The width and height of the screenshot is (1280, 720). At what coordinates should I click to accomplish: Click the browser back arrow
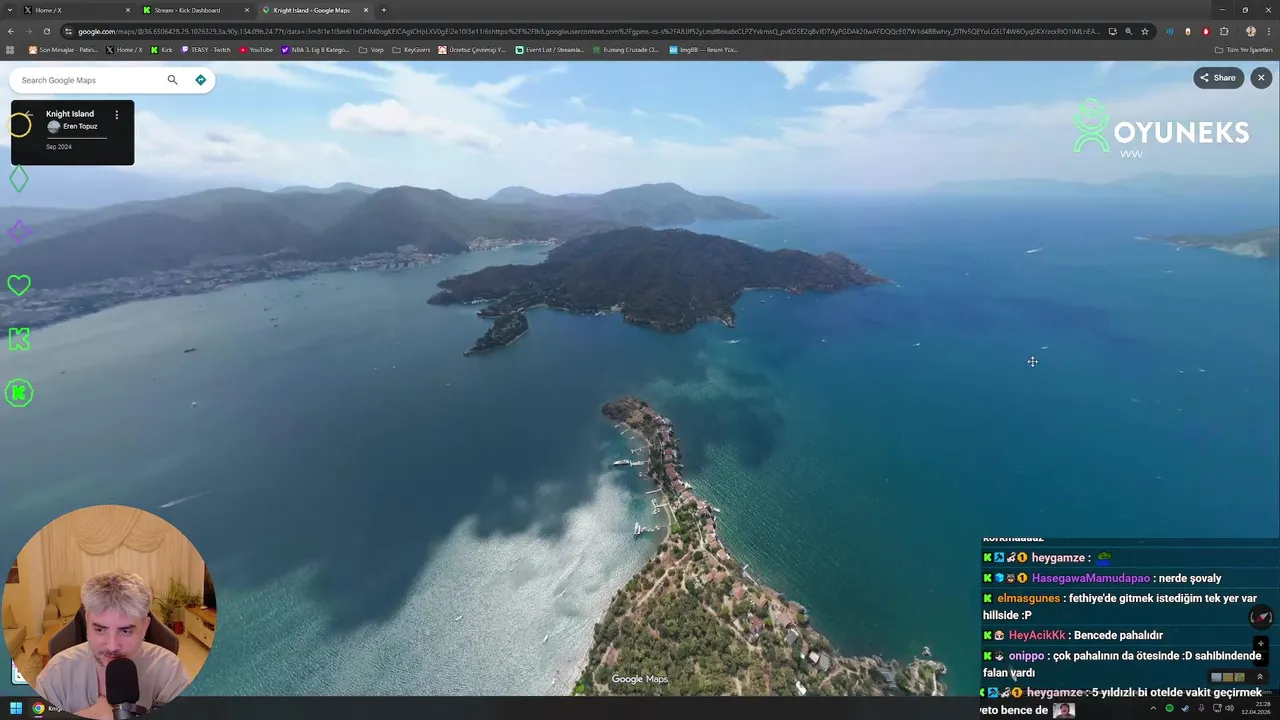click(10, 31)
